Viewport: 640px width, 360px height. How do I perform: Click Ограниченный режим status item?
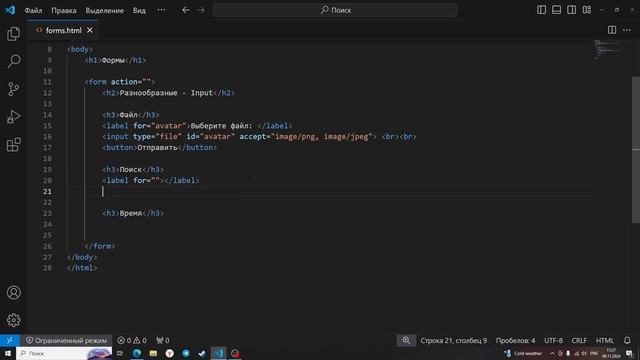[x=66, y=340]
